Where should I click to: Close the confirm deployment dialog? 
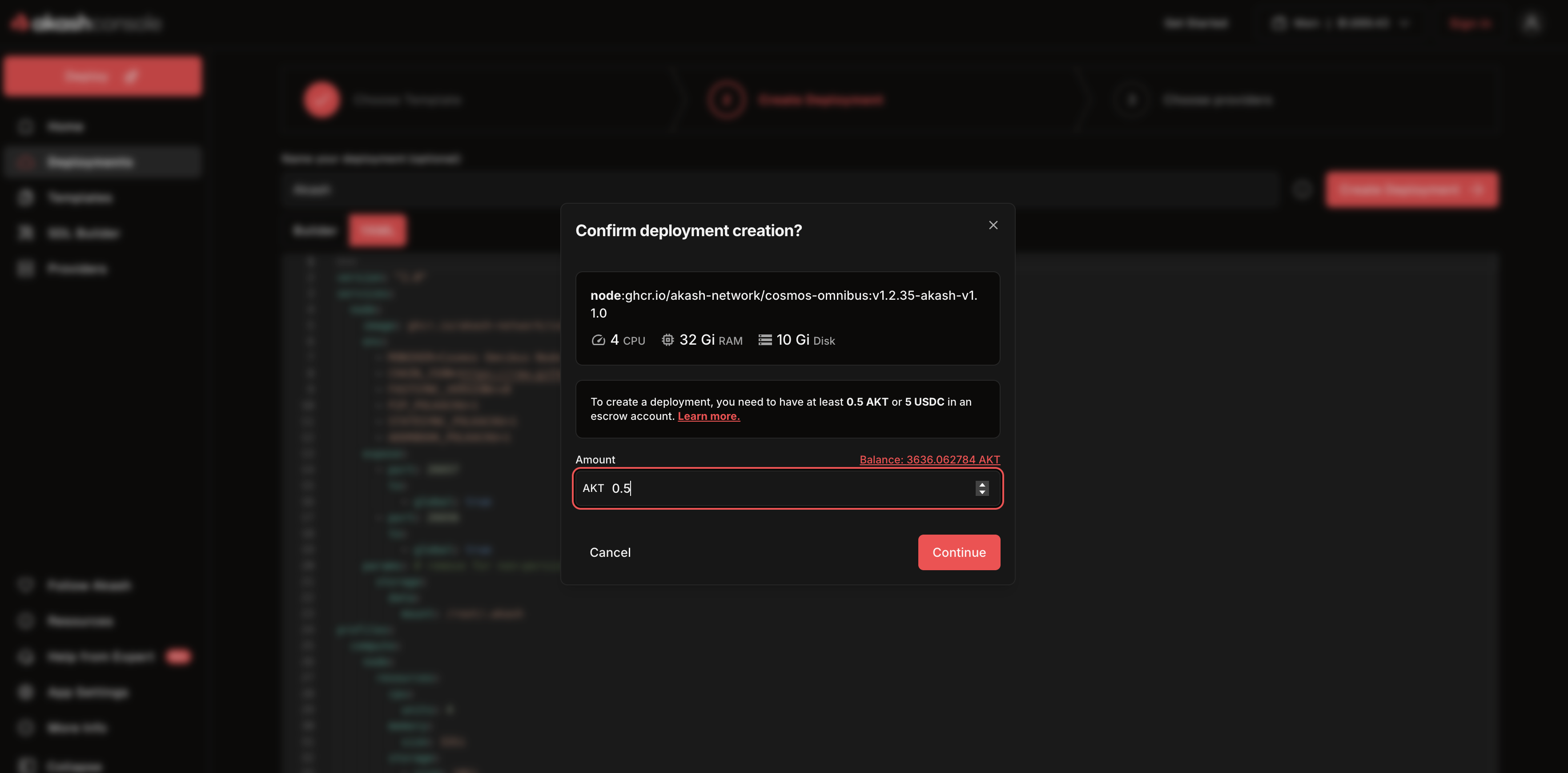pos(993,225)
